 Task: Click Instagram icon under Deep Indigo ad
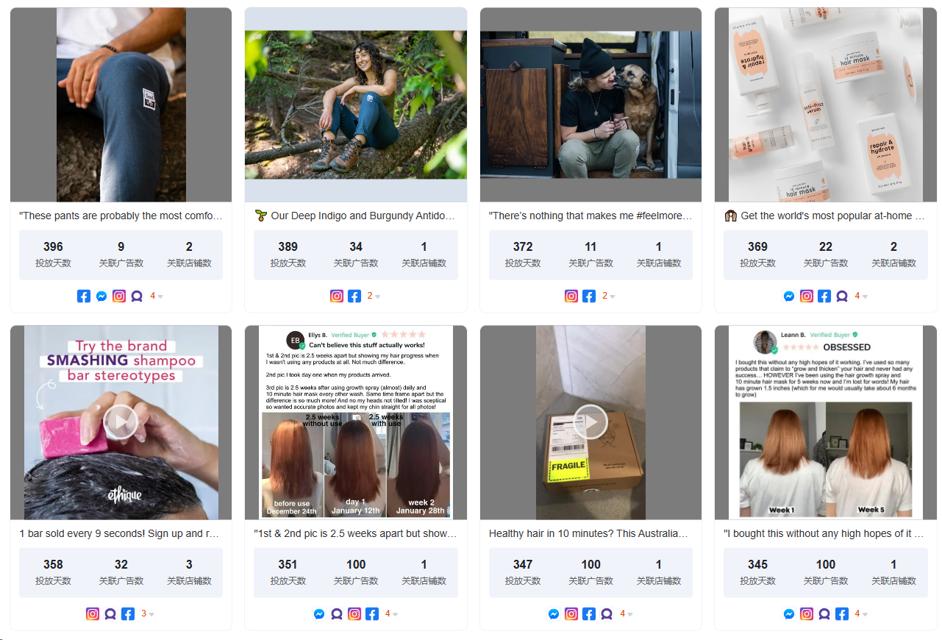click(x=337, y=296)
